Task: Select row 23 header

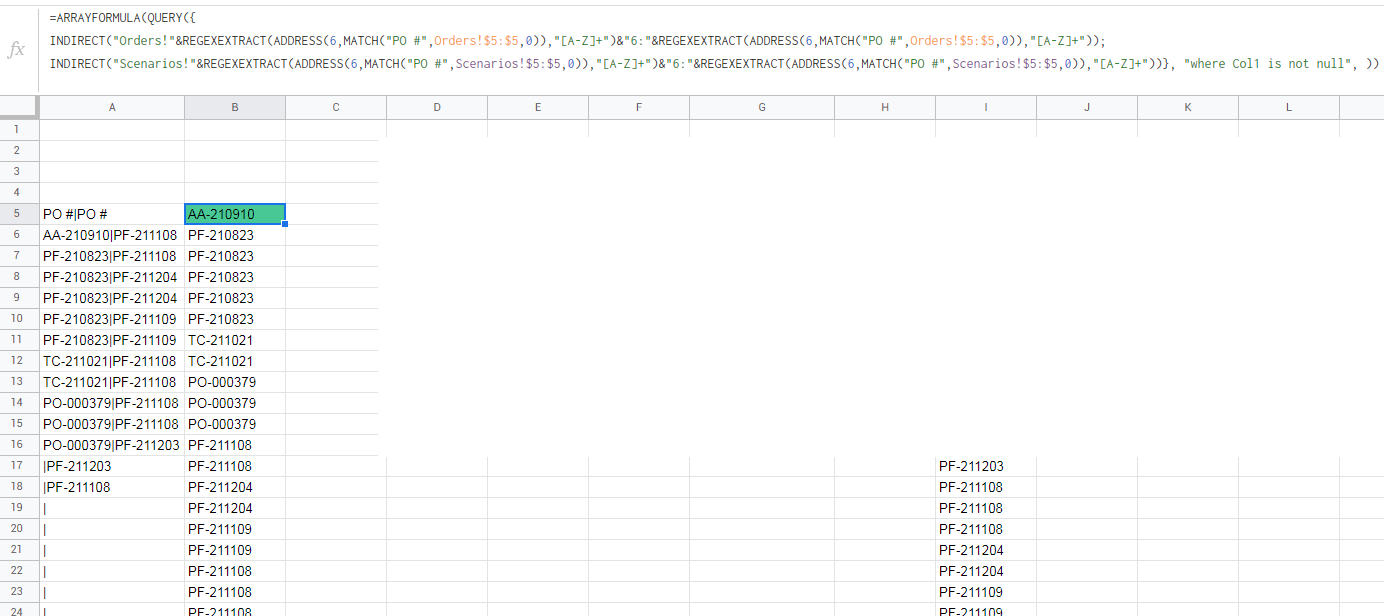Action: [x=19, y=592]
